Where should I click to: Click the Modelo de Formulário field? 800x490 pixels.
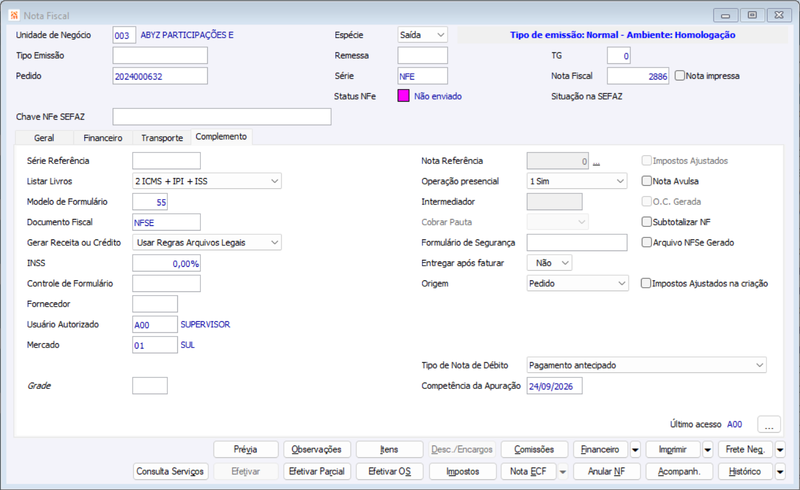coord(150,202)
